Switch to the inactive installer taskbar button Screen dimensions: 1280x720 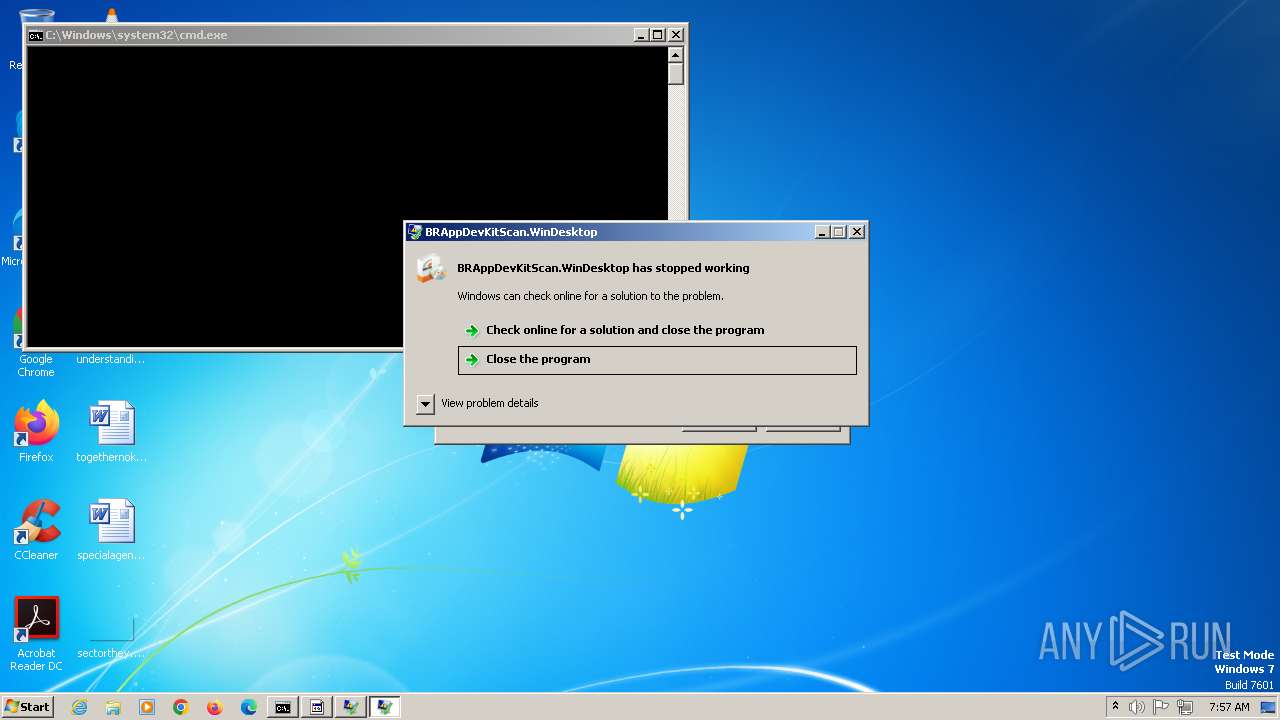351,707
